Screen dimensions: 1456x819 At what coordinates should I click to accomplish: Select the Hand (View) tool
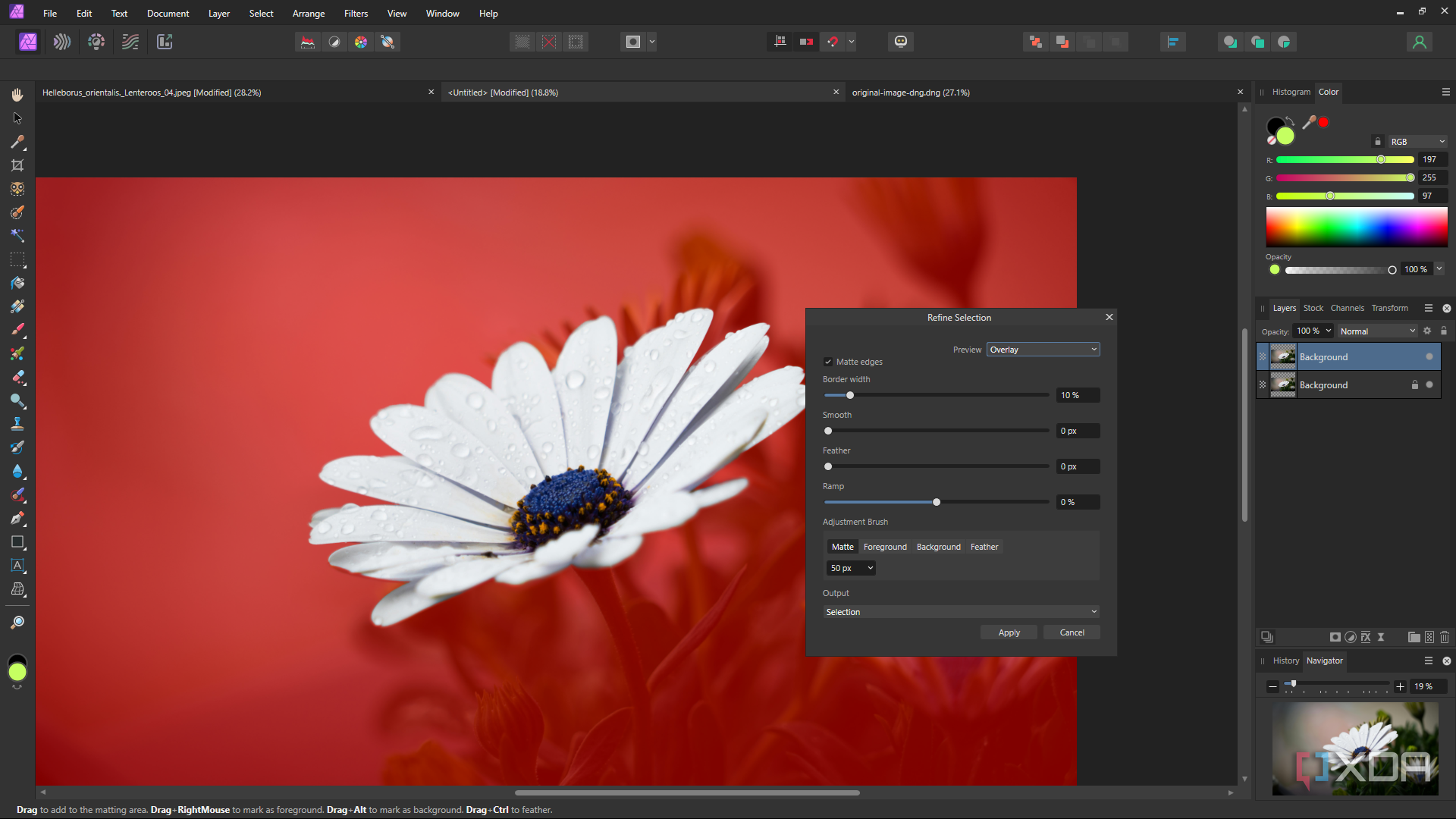(17, 95)
